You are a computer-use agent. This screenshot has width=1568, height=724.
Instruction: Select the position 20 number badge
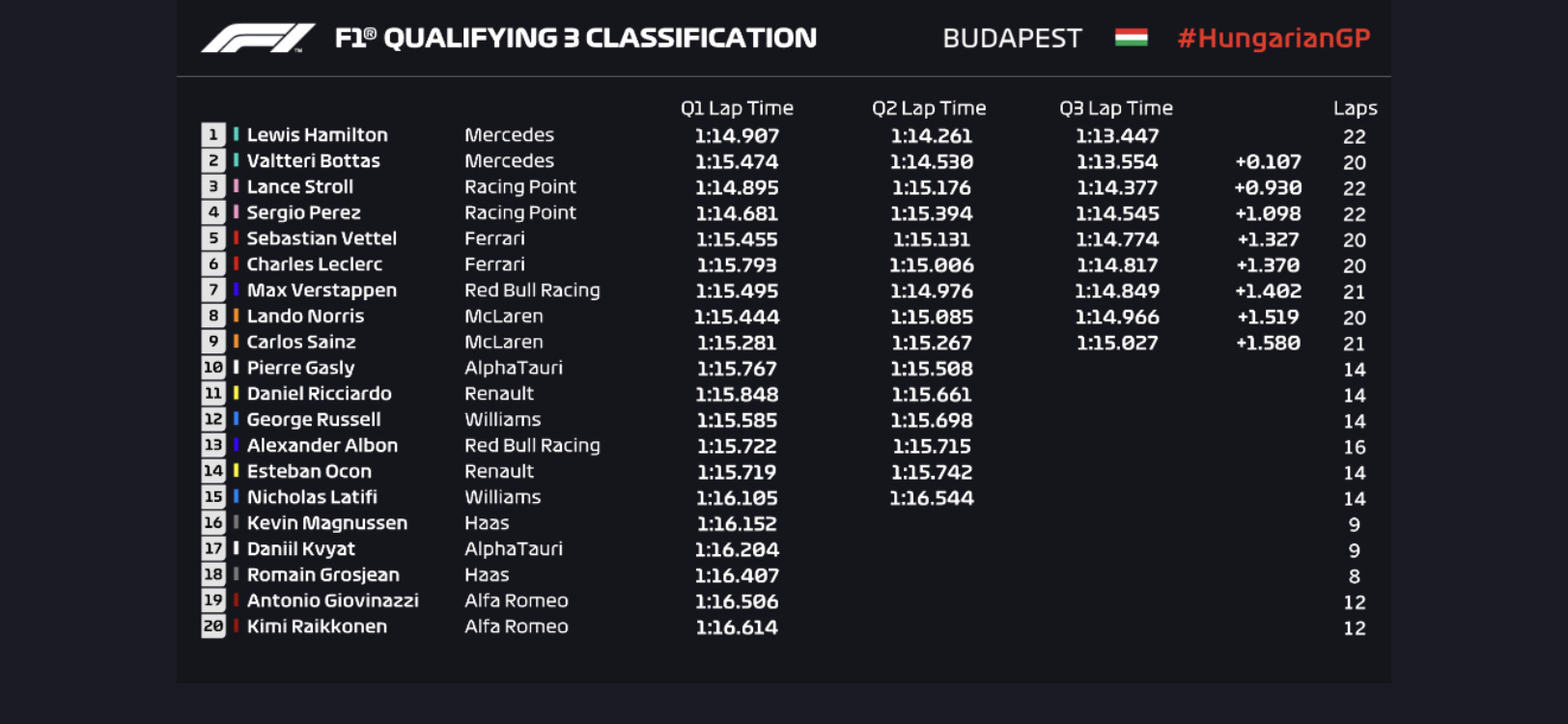pyautogui.click(x=213, y=627)
